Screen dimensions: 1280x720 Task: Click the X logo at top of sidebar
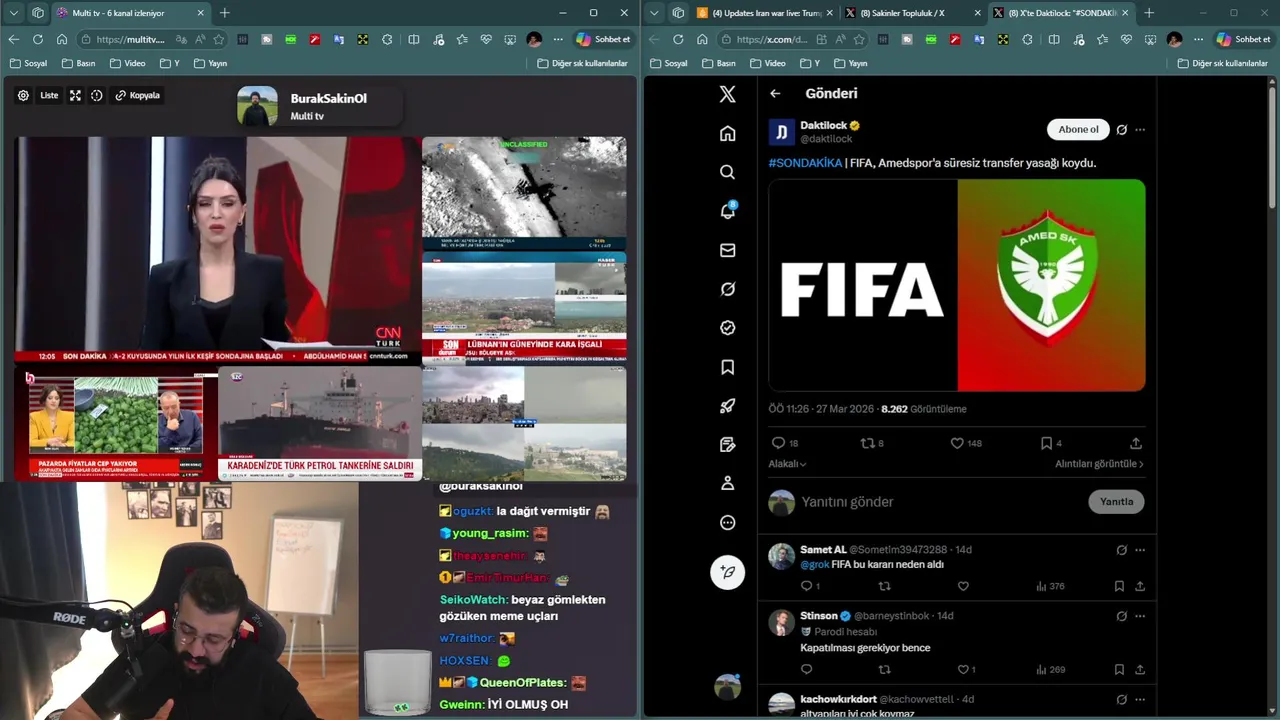point(727,94)
